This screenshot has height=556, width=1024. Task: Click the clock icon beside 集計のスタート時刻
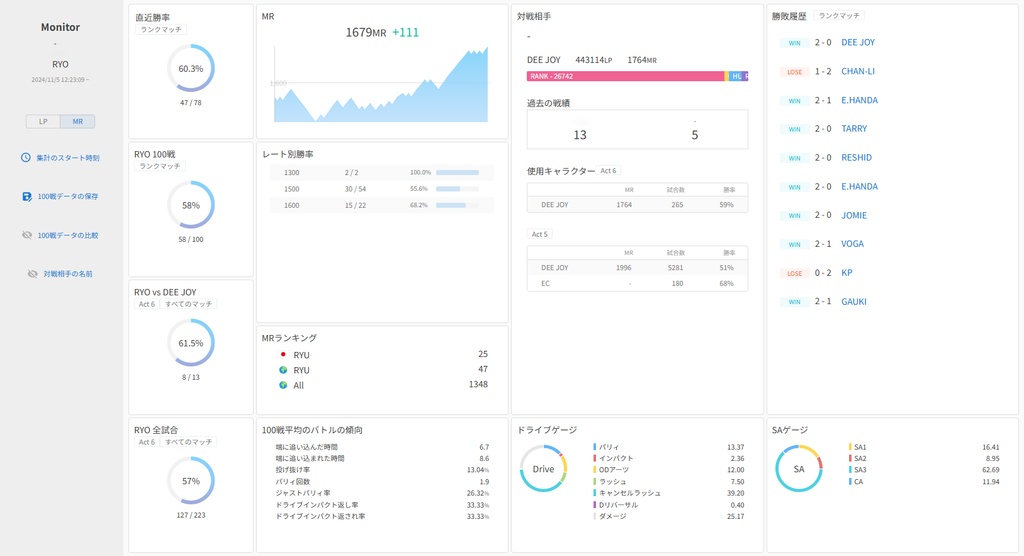[25, 157]
